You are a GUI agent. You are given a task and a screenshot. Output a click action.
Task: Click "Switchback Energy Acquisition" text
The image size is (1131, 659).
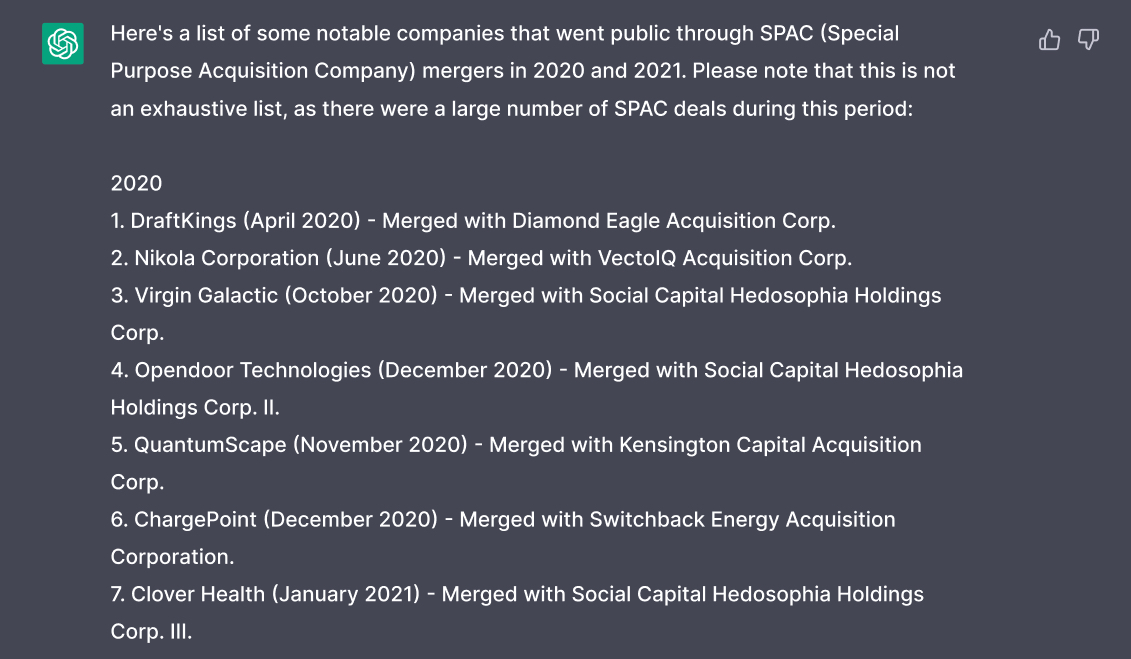pyautogui.click(x=742, y=520)
